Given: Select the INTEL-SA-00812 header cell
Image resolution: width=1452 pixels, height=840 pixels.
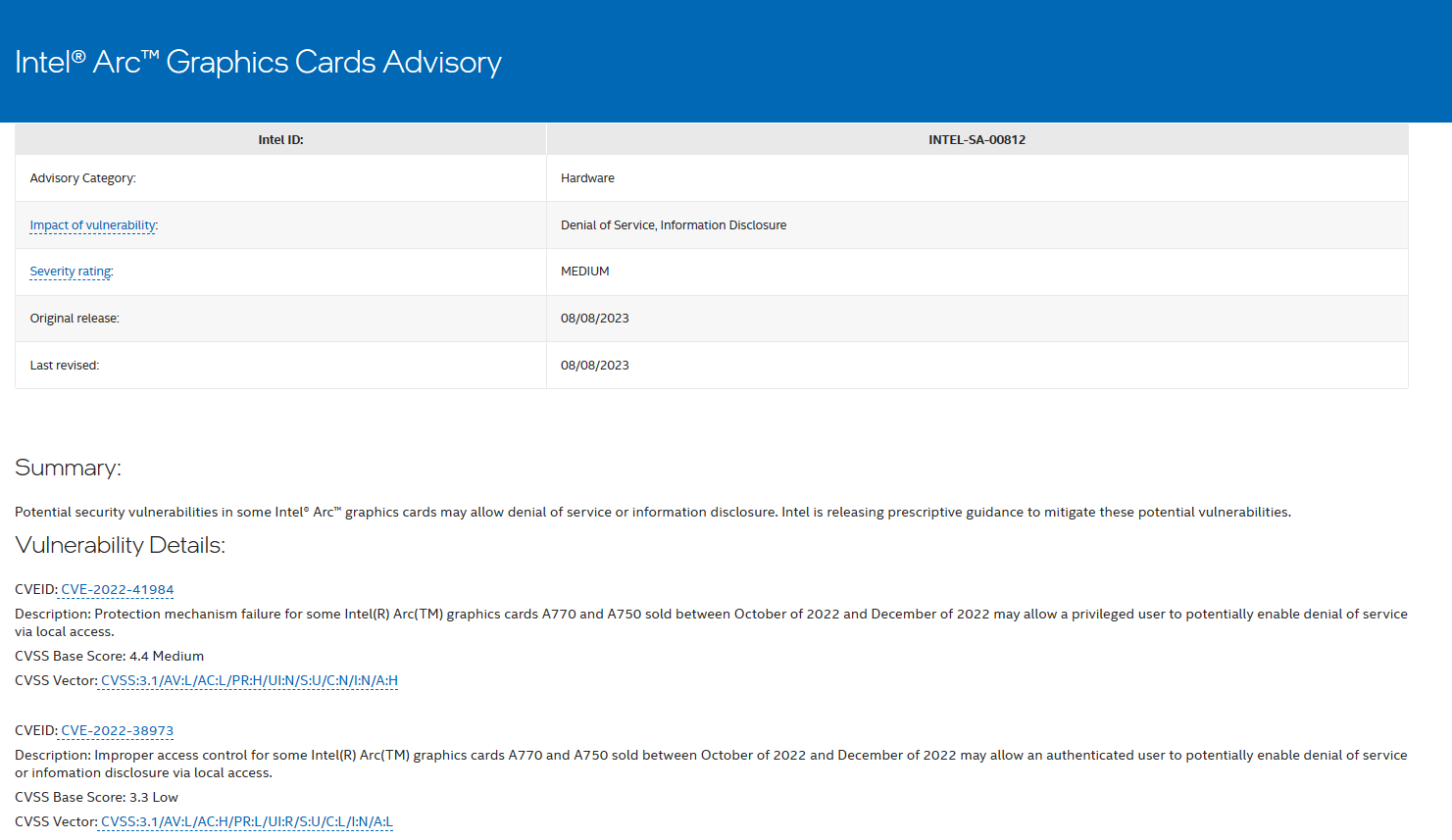Looking at the screenshot, I should pyautogui.click(x=976, y=140).
